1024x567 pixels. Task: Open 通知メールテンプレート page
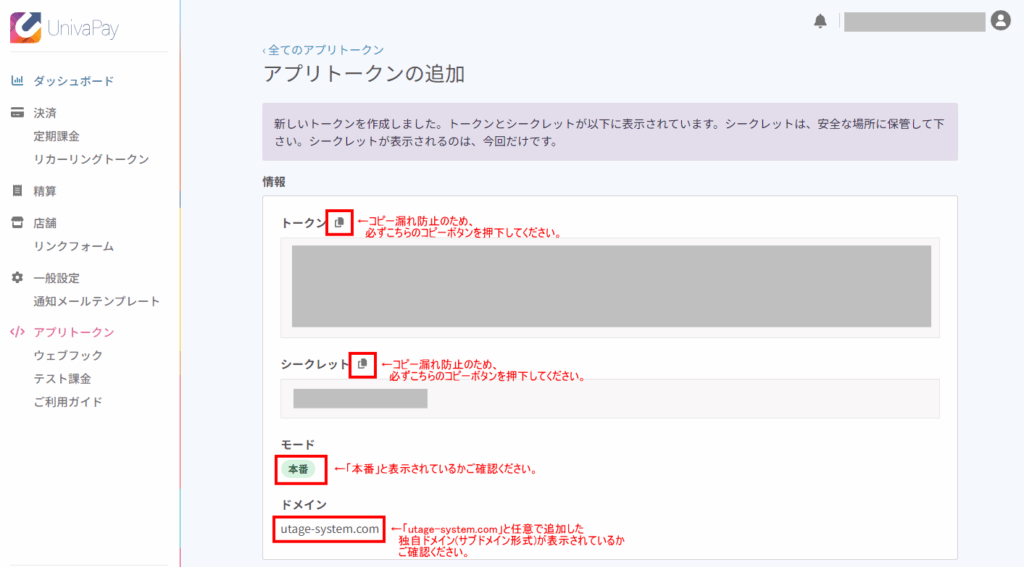click(97, 301)
